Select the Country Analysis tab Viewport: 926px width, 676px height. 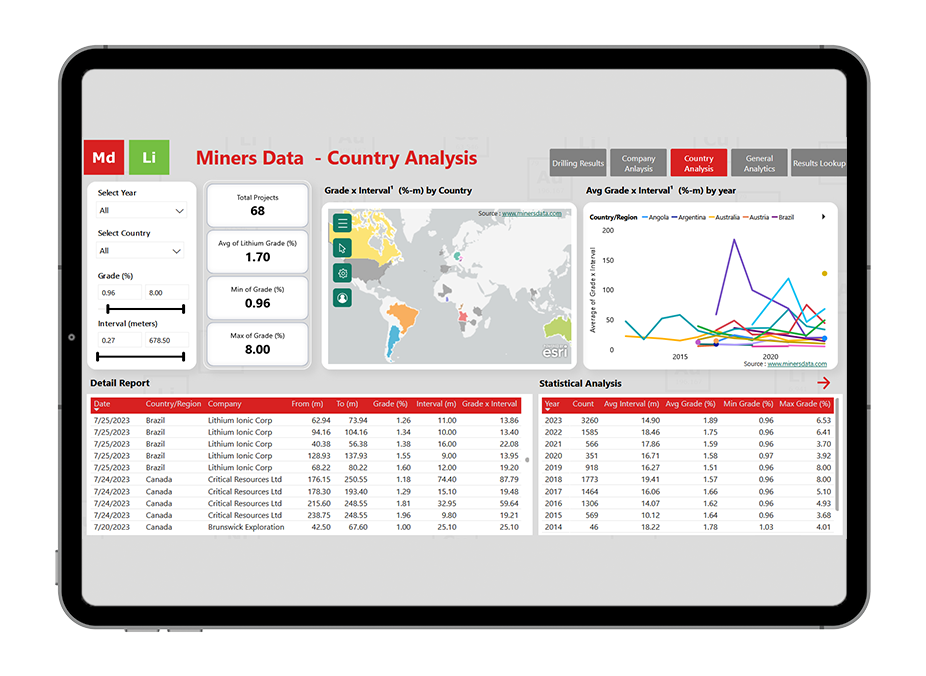[699, 163]
